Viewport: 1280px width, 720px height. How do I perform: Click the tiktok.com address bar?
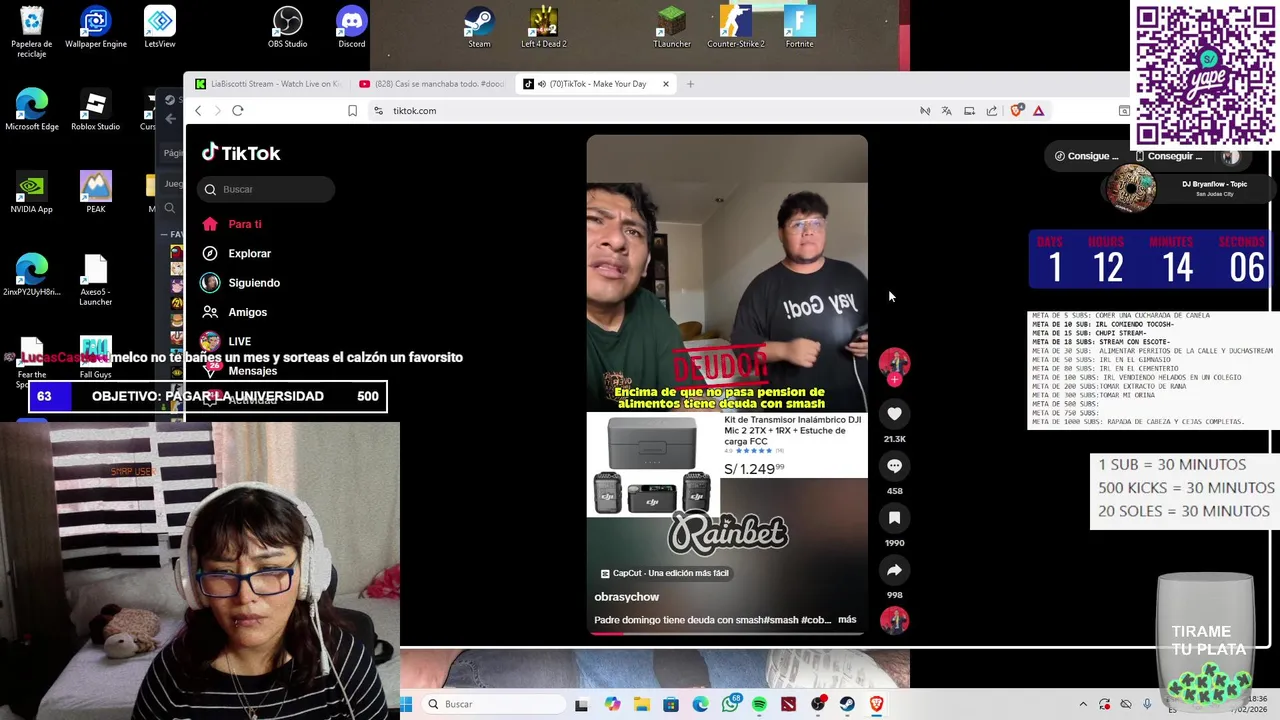(x=640, y=111)
